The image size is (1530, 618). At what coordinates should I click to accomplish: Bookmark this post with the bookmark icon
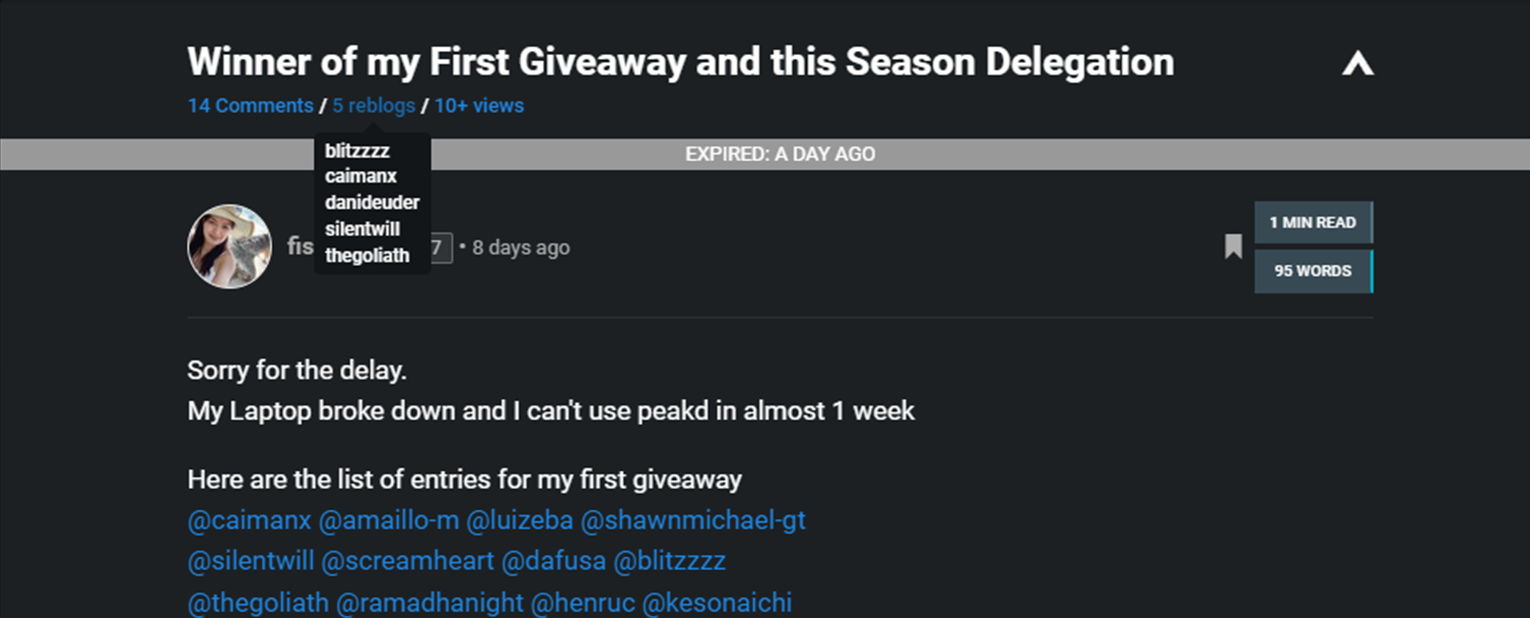[x=1233, y=246]
